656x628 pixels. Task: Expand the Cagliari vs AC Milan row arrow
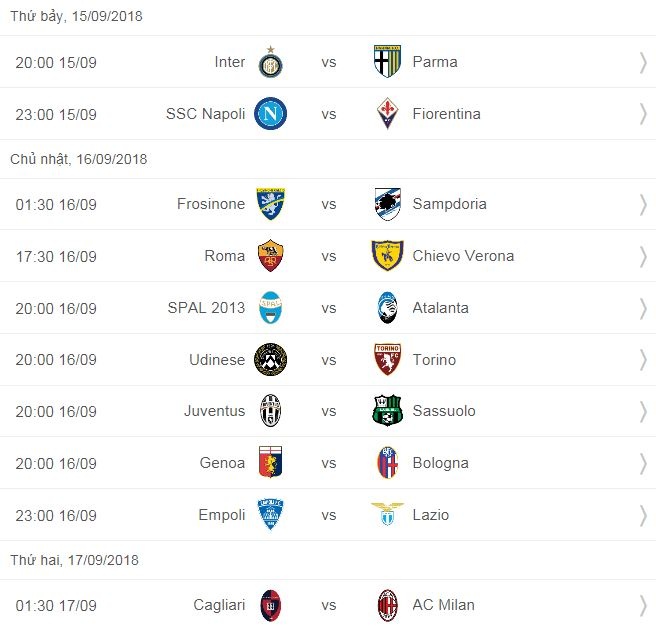(x=643, y=605)
